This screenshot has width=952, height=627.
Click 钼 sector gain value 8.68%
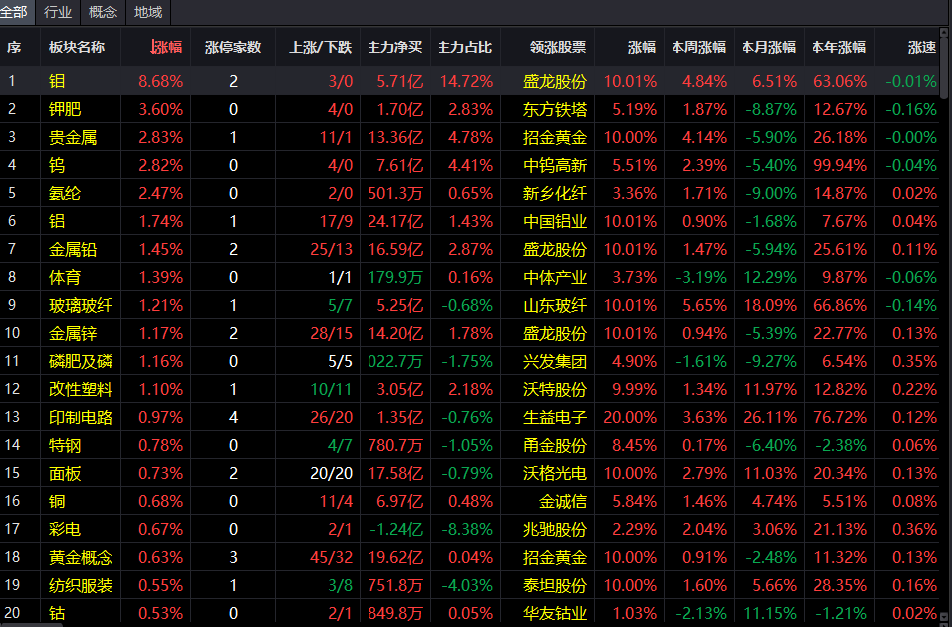tap(160, 81)
